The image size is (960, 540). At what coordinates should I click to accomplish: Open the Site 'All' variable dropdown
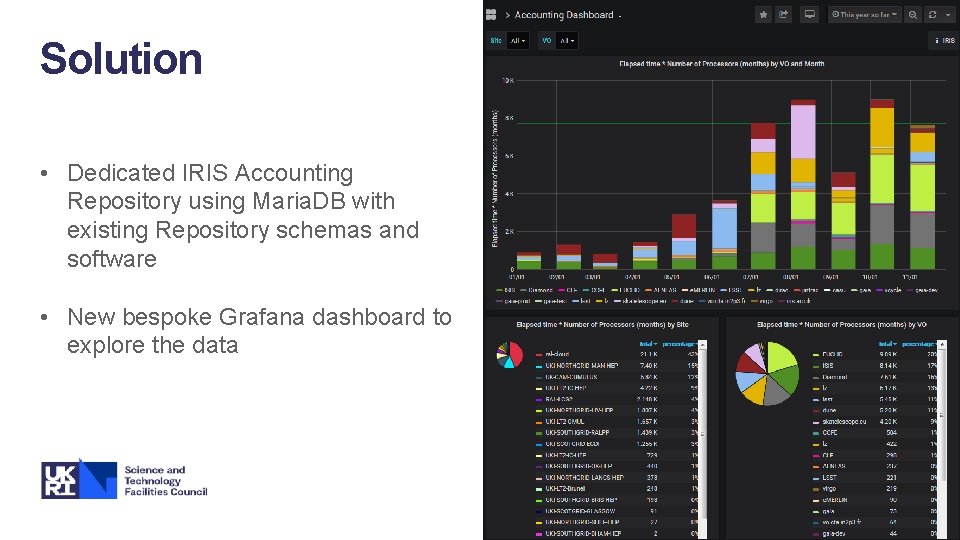click(518, 41)
